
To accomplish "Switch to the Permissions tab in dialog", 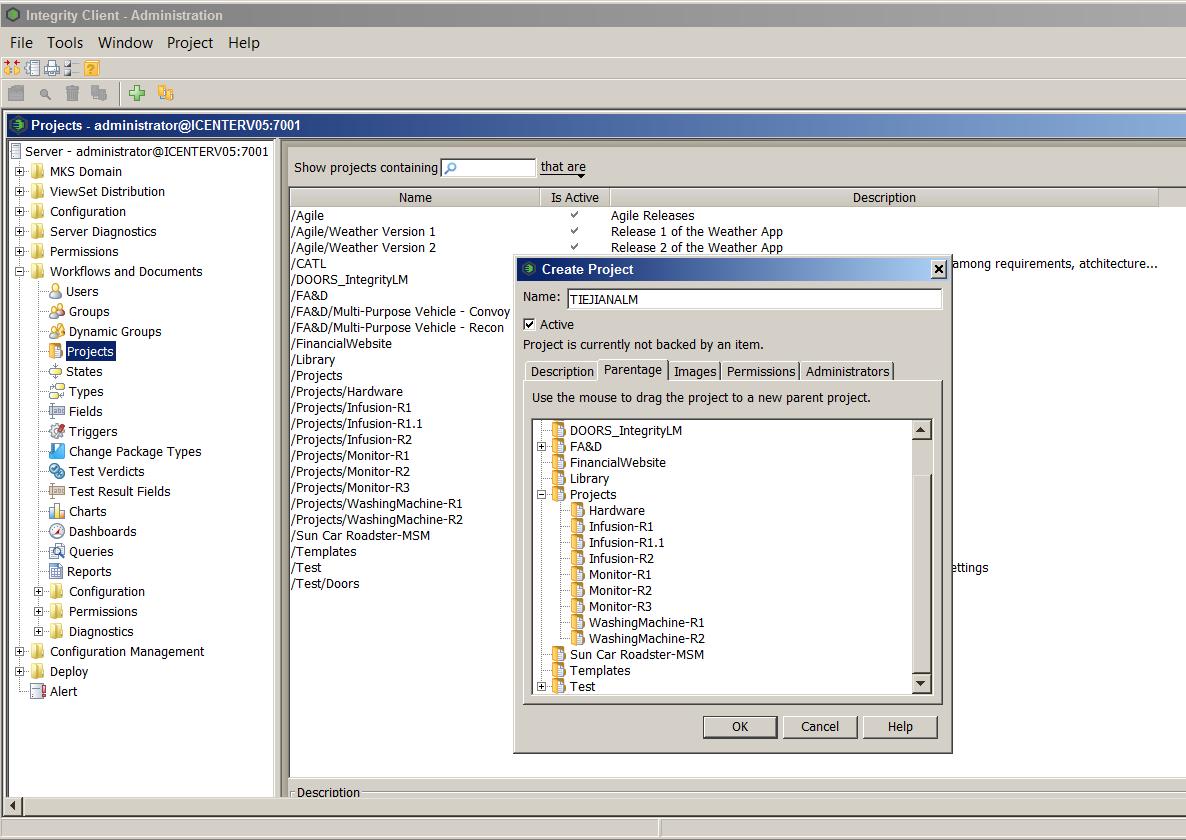I will (x=760, y=371).
